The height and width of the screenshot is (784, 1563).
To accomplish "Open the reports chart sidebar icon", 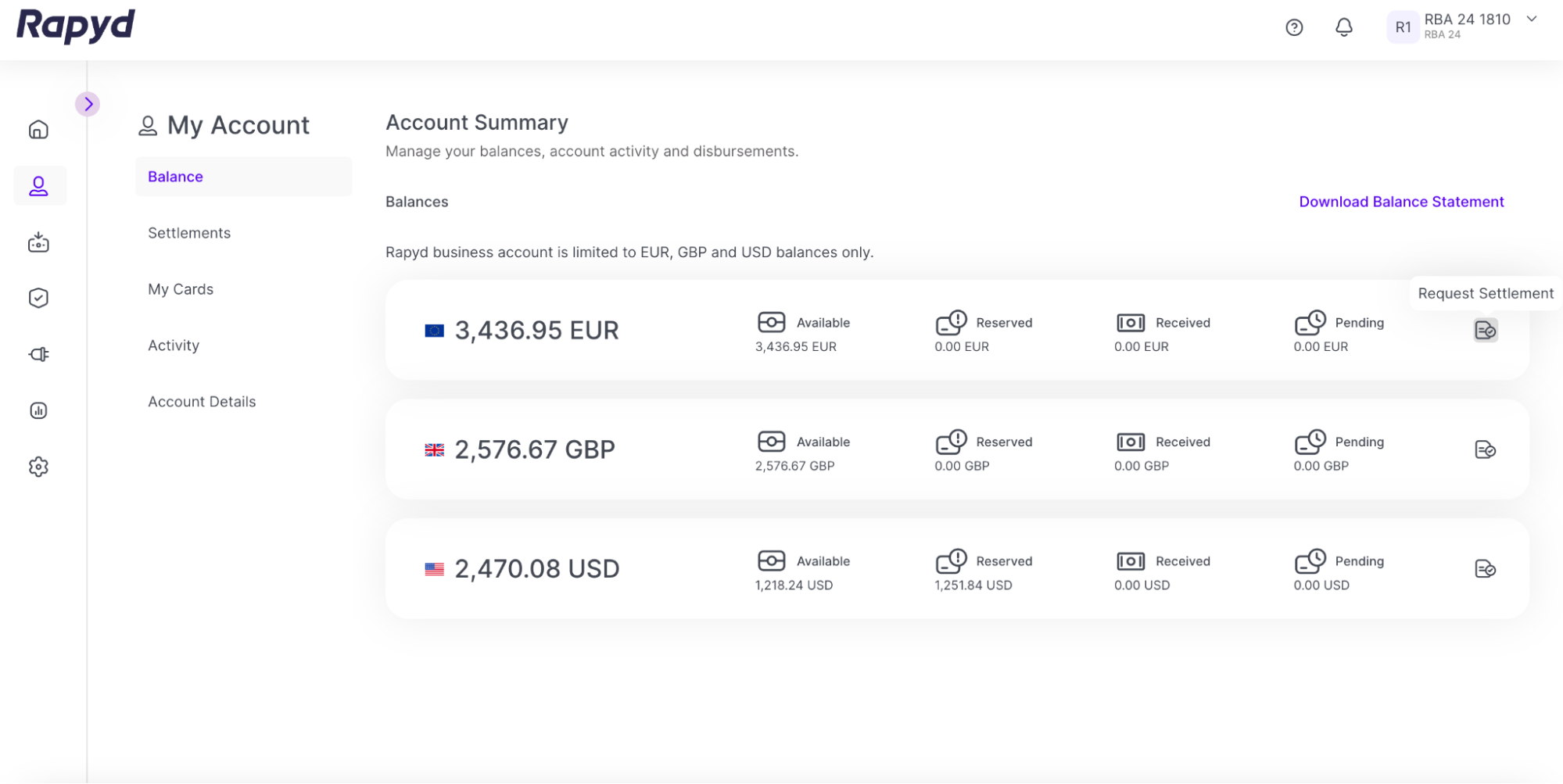I will [38, 410].
